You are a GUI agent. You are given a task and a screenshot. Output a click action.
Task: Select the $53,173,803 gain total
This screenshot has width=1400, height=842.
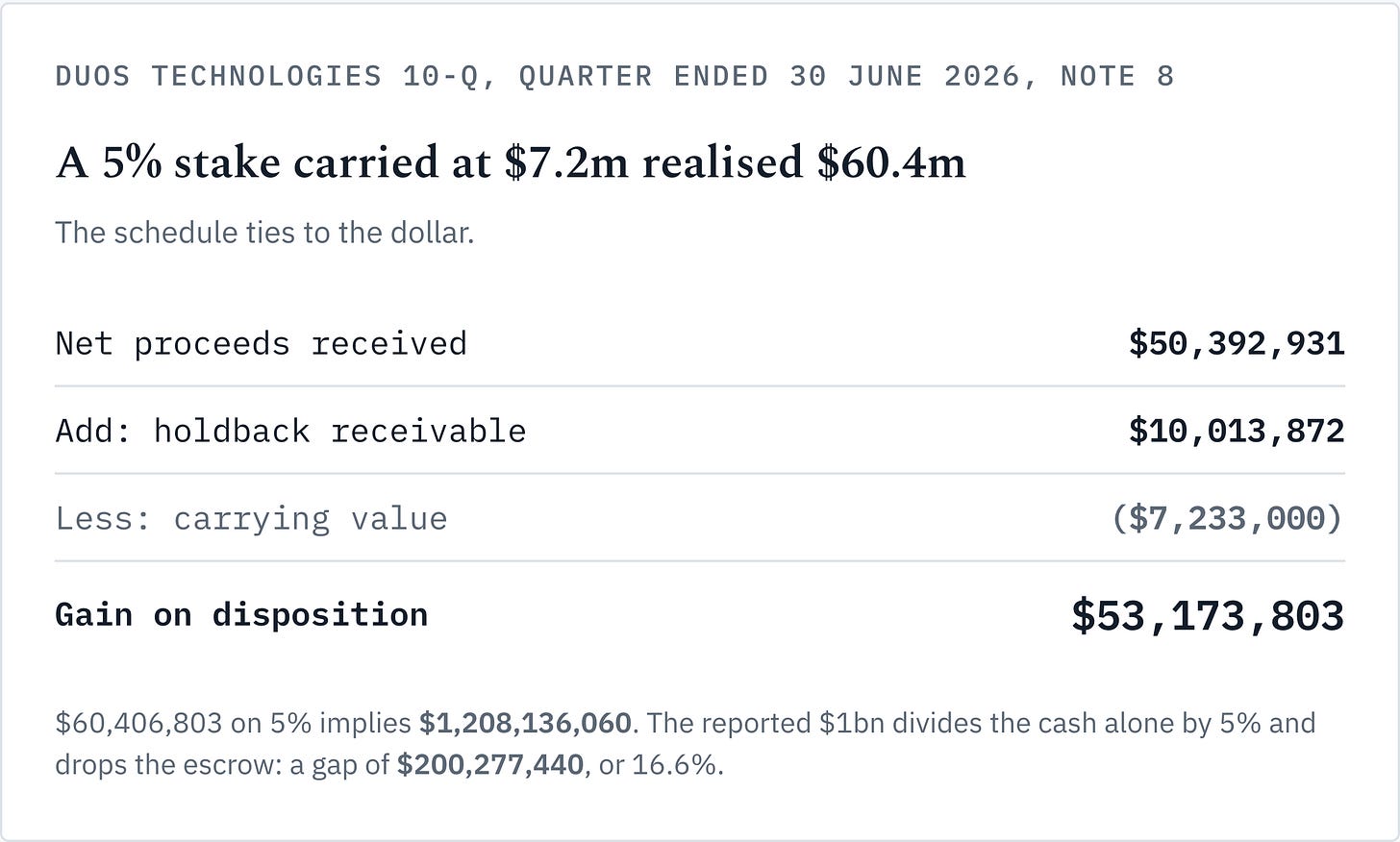coord(1208,615)
